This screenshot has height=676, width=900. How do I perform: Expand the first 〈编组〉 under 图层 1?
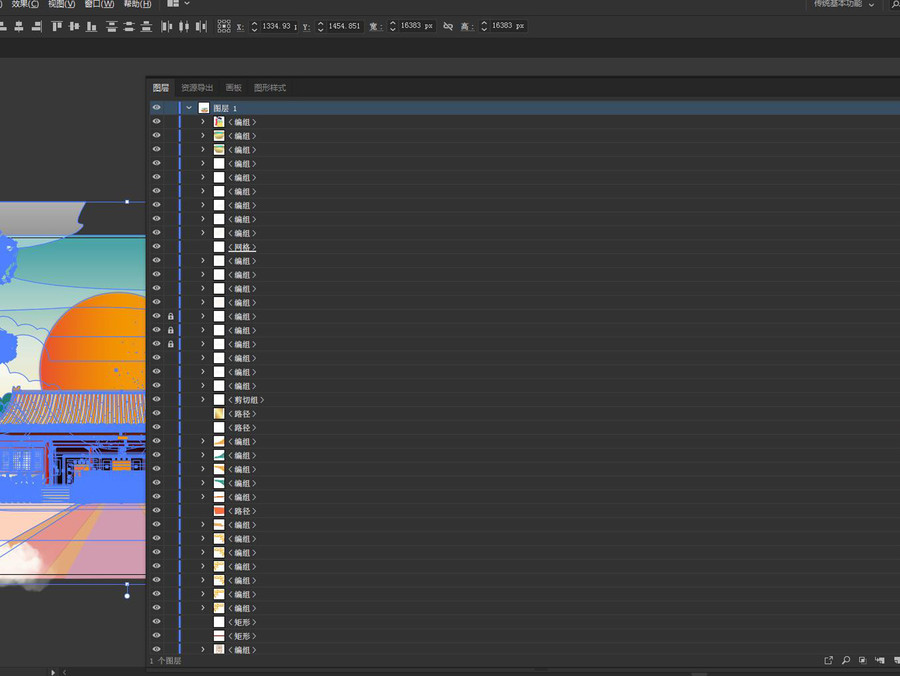coord(203,122)
